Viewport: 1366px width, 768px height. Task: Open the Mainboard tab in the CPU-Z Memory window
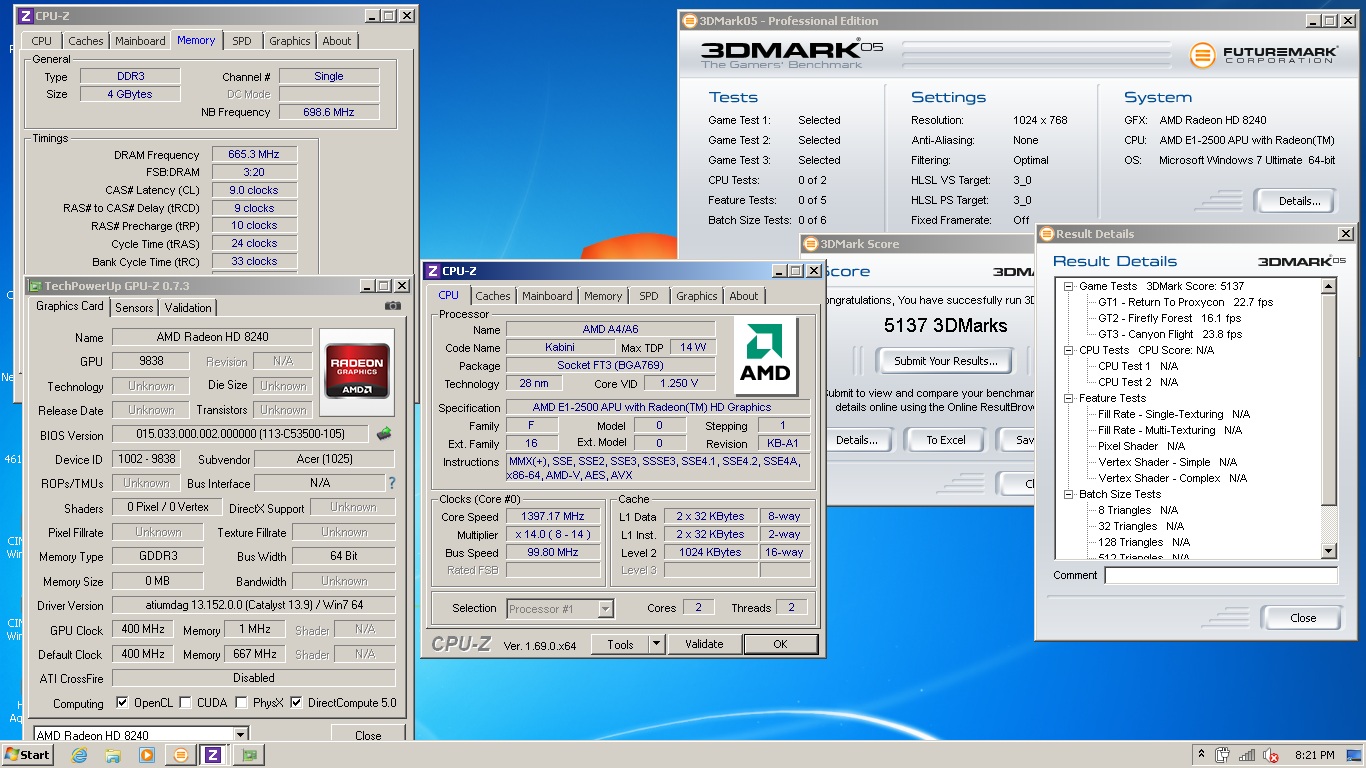coord(140,41)
